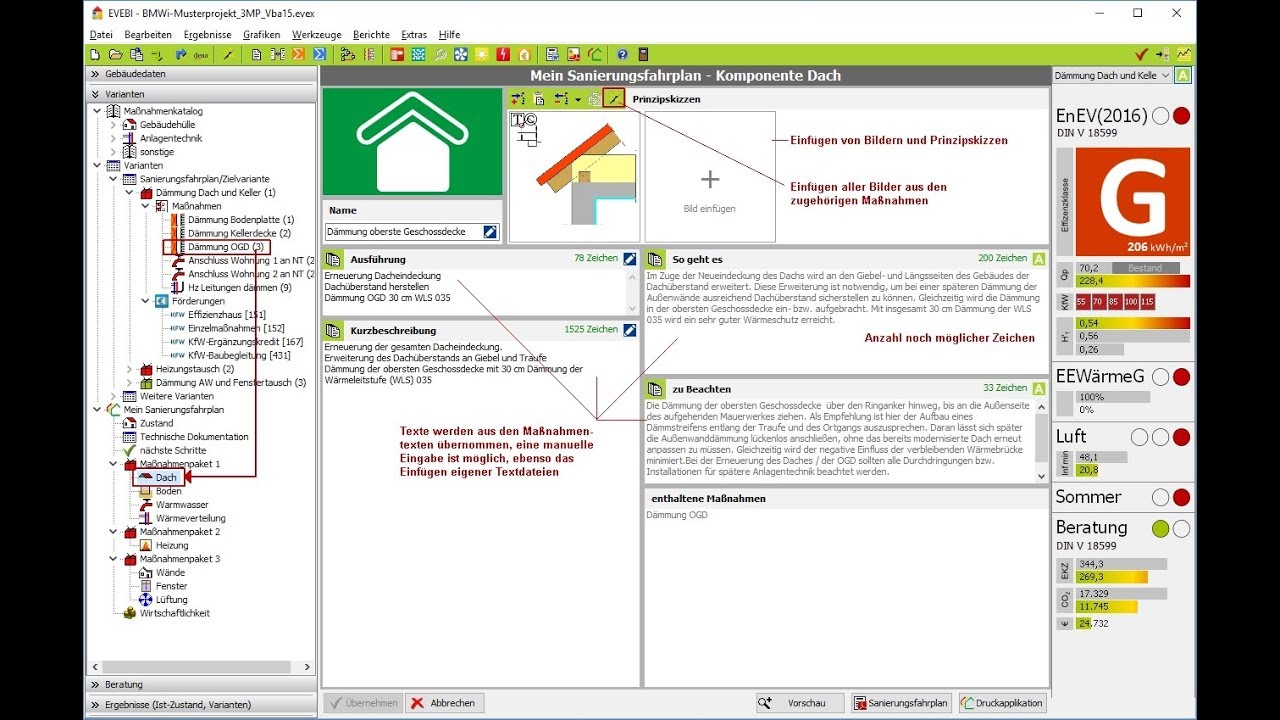Edit the Name field with pencil icon
Screen dimensions: 1280x720
click(x=490, y=232)
